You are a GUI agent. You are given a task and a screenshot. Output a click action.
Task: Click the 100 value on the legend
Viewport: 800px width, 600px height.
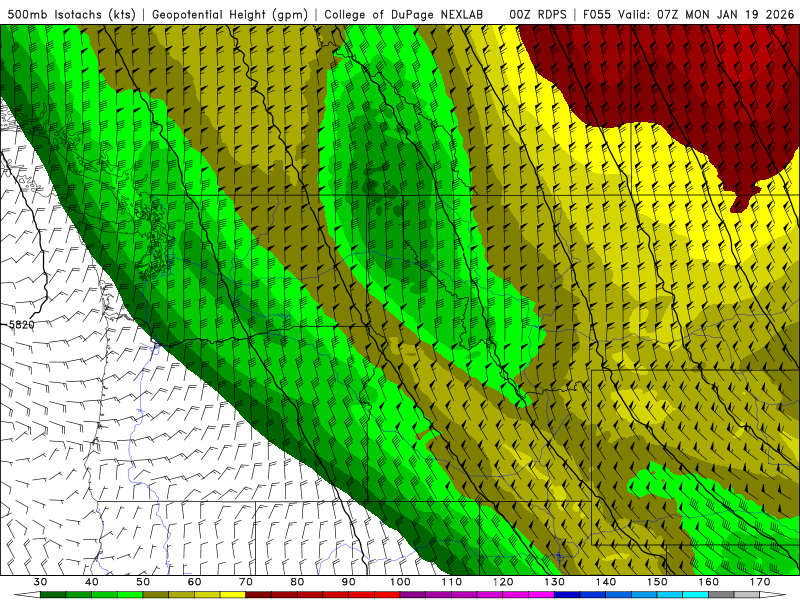tap(400, 582)
